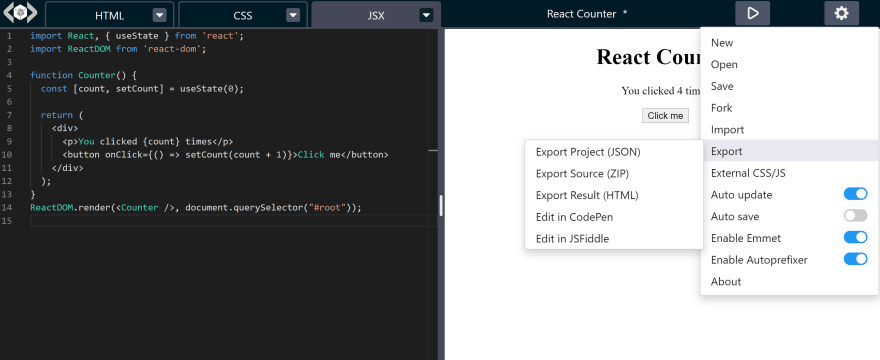Switch to the HTML editor tab
The height and width of the screenshot is (360, 880).
click(109, 15)
